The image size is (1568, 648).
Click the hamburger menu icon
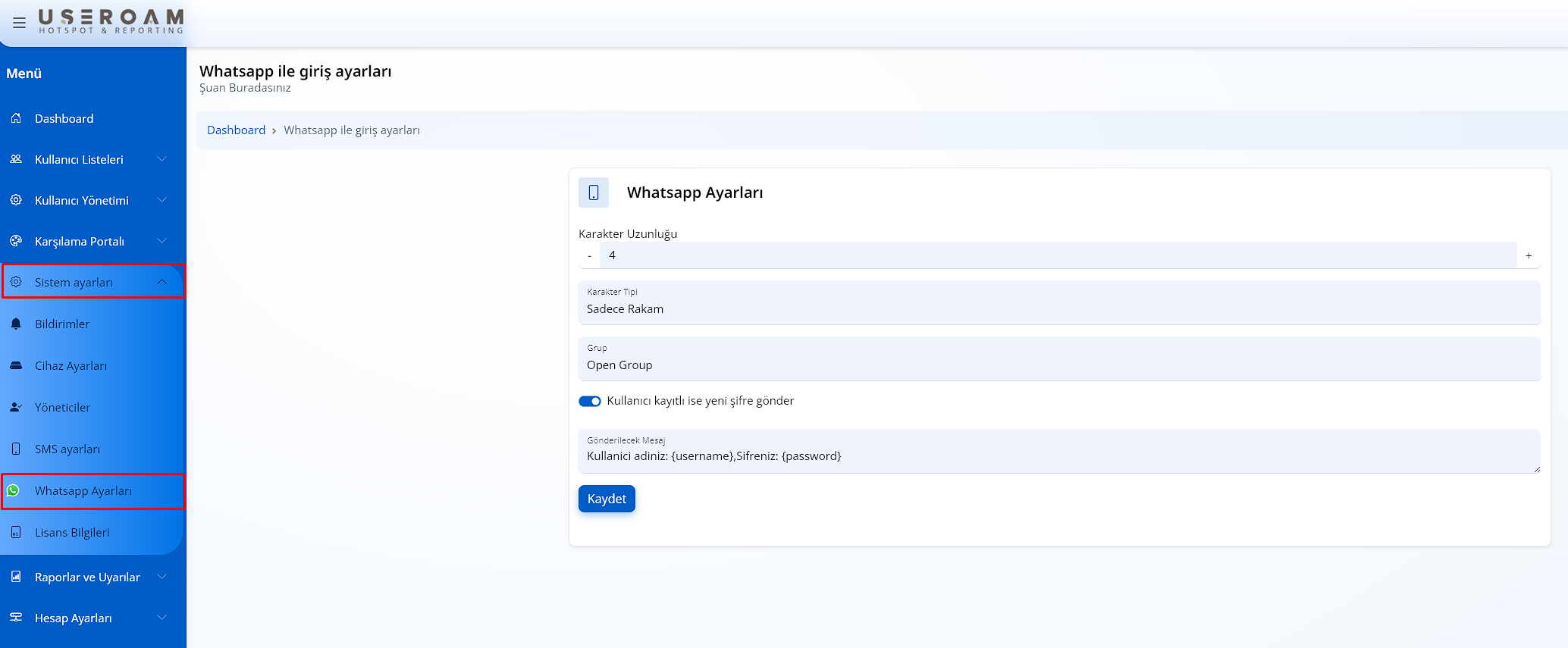(20, 23)
